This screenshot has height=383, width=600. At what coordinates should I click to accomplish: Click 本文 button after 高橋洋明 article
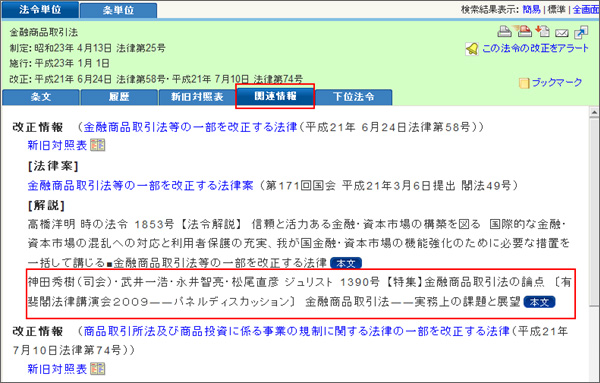click(346, 263)
